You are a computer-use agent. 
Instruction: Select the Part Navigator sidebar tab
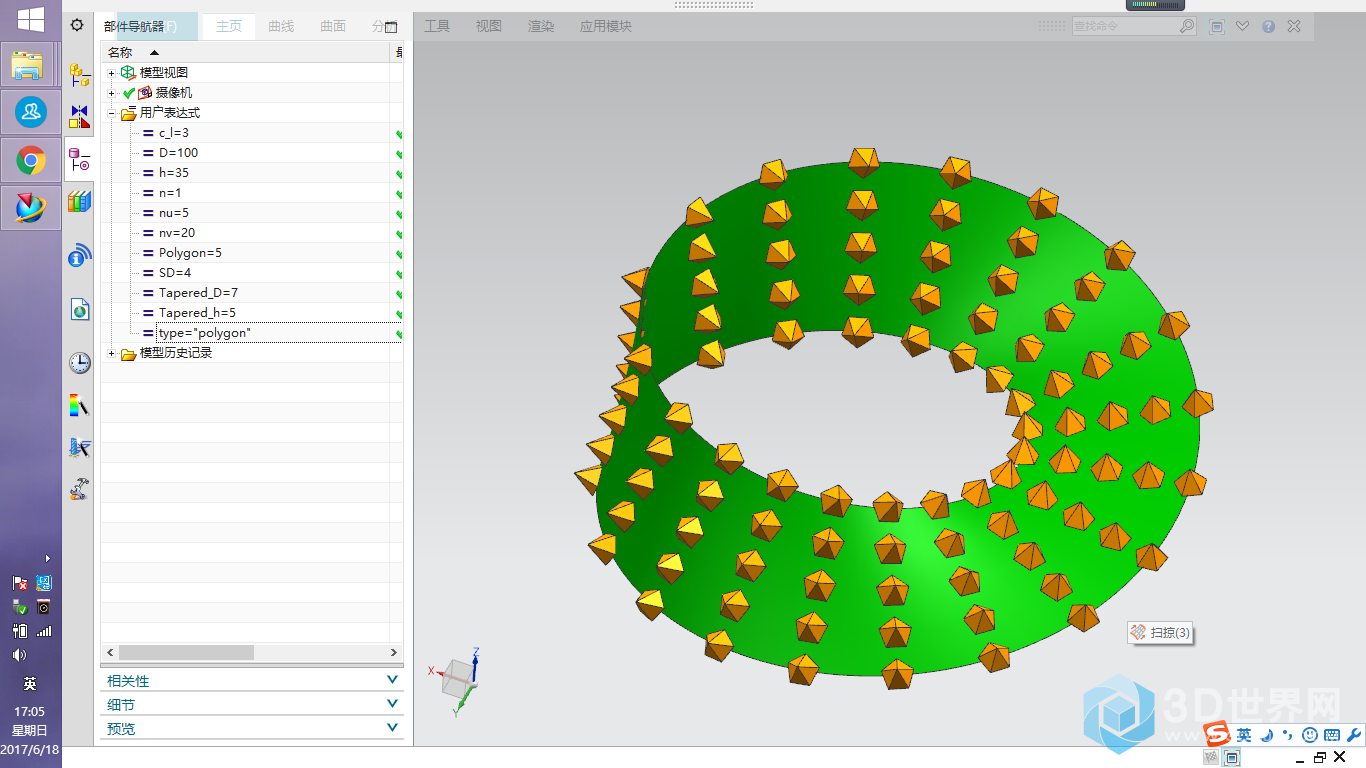pyautogui.click(x=80, y=160)
